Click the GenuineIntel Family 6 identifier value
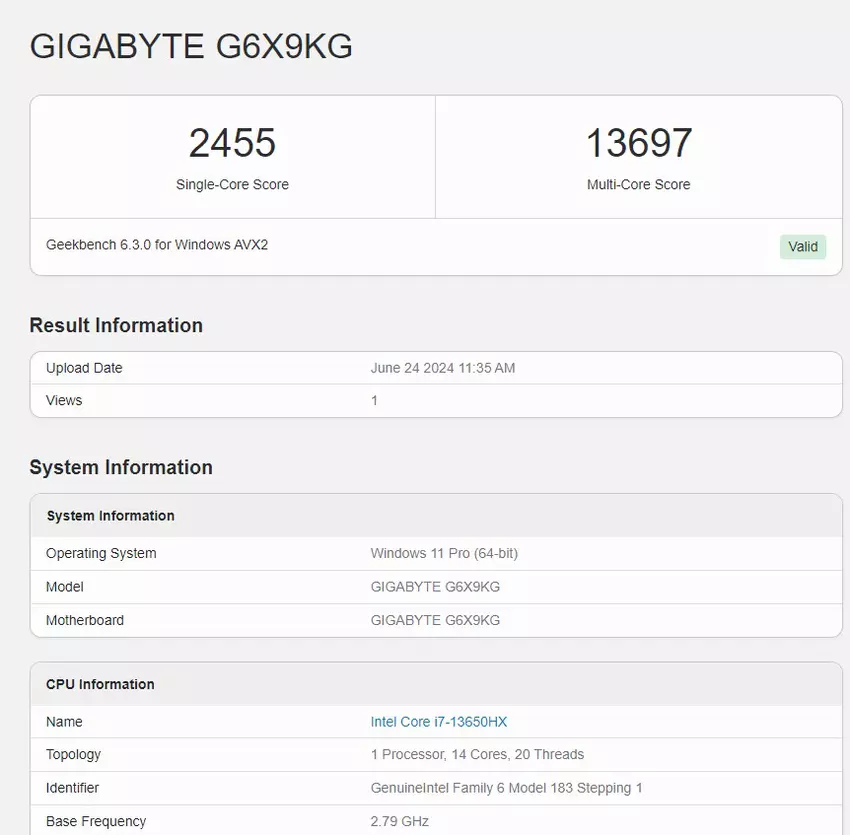The image size is (850, 835). coord(506,788)
